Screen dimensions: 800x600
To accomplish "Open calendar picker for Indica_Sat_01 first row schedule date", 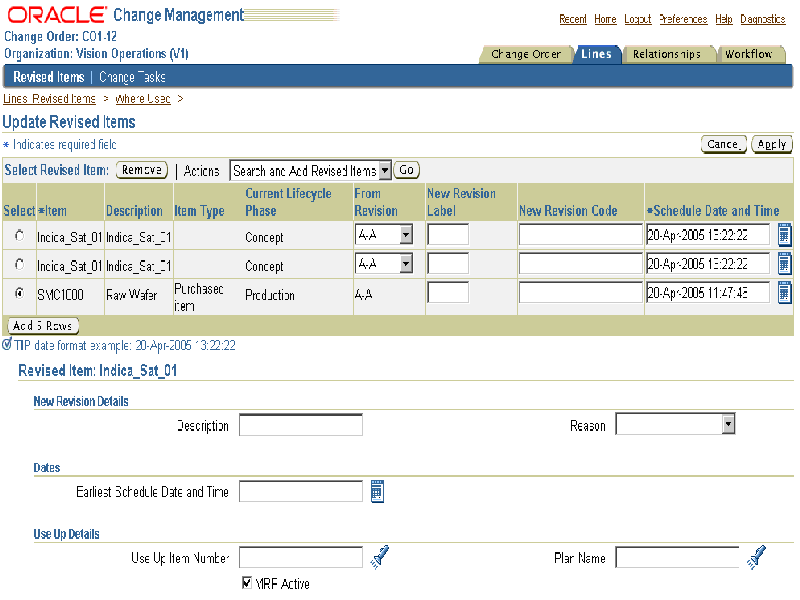I will [x=785, y=235].
